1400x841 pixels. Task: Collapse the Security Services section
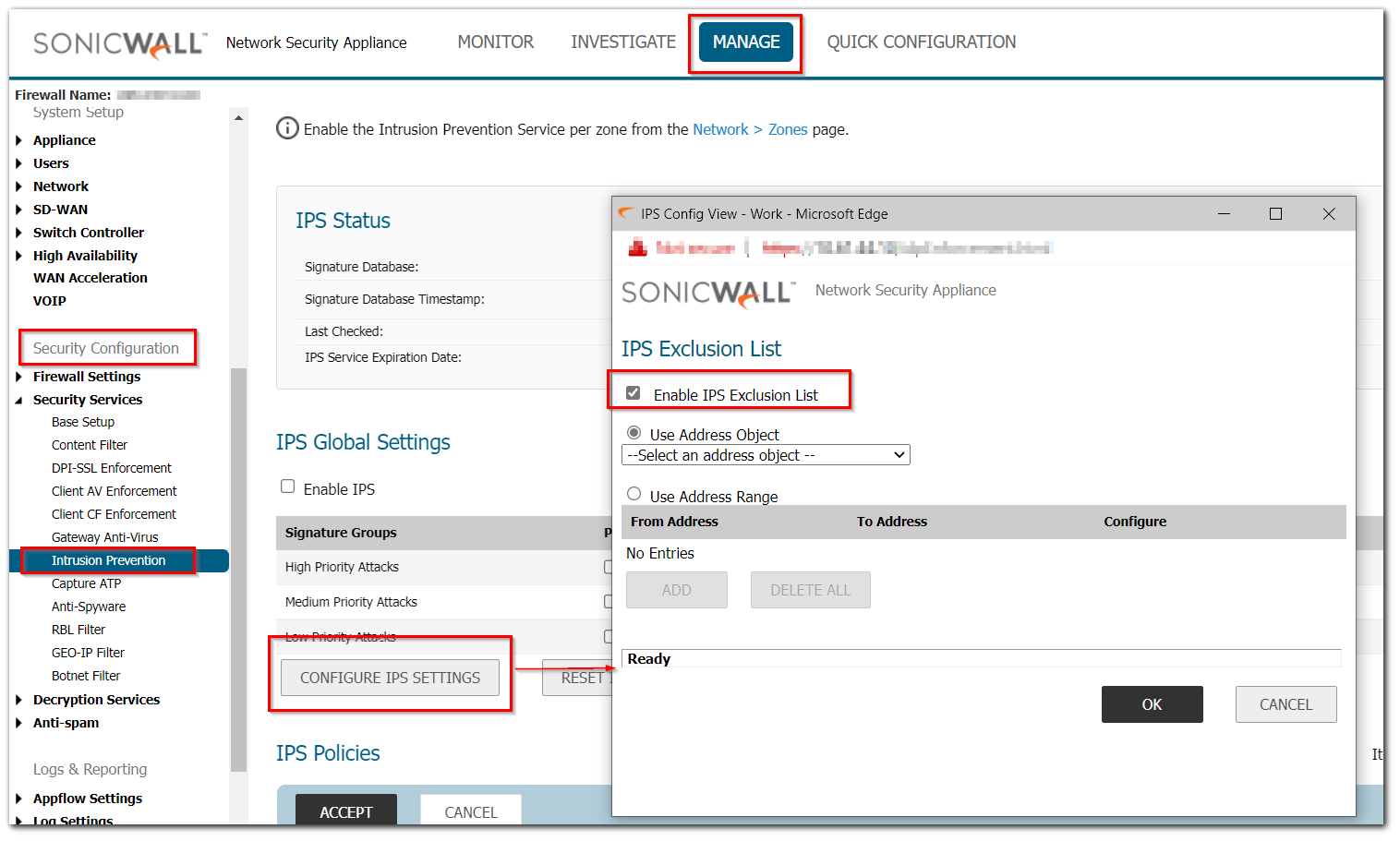(x=19, y=400)
